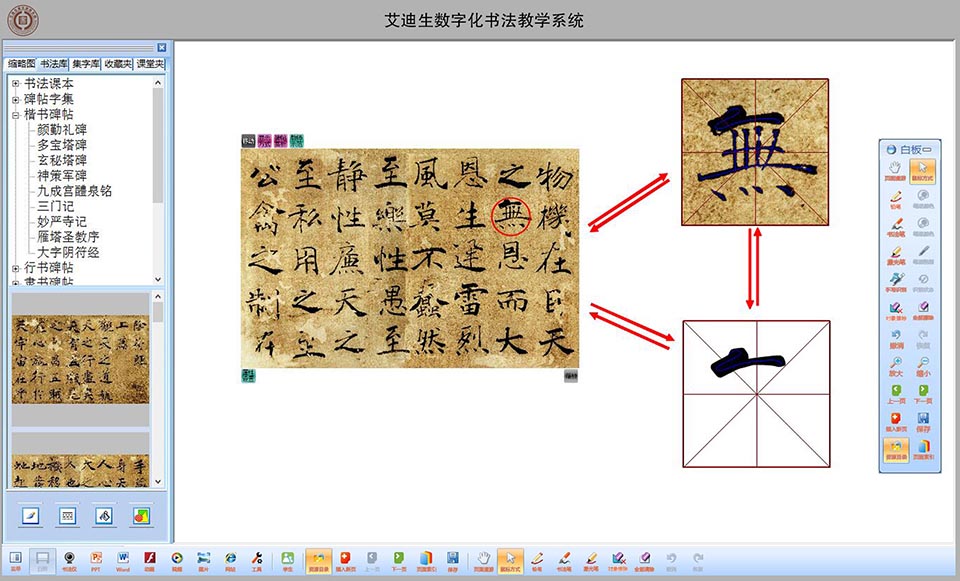Open the 集字库 tab
960x581 pixels.
[86, 64]
